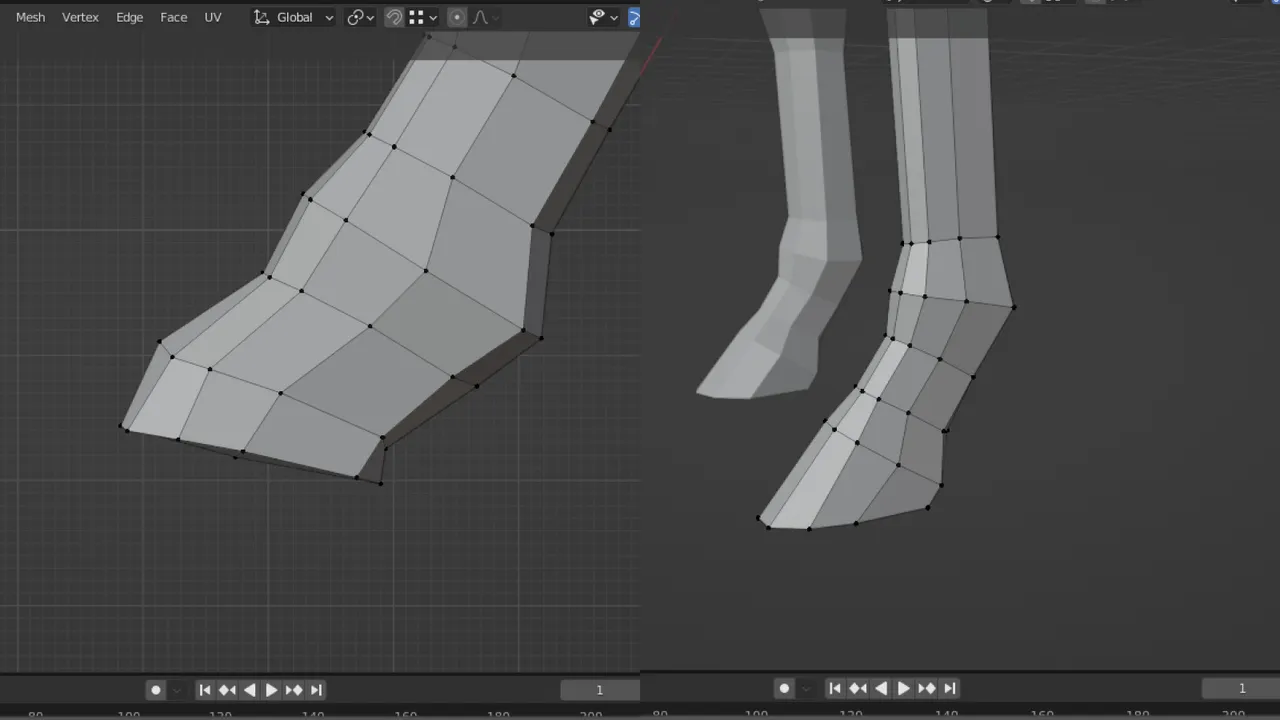Open auto keyframe options in right timeline
The height and width of the screenshot is (720, 1280).
pos(806,688)
